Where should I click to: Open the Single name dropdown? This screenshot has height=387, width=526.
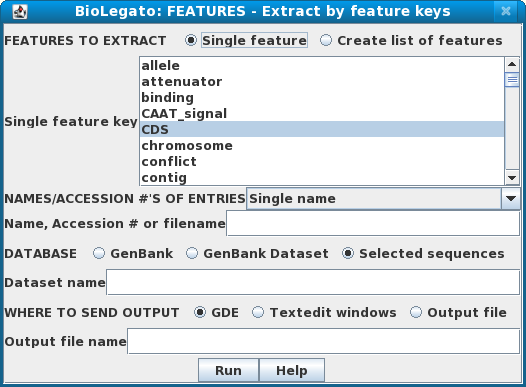(511, 199)
